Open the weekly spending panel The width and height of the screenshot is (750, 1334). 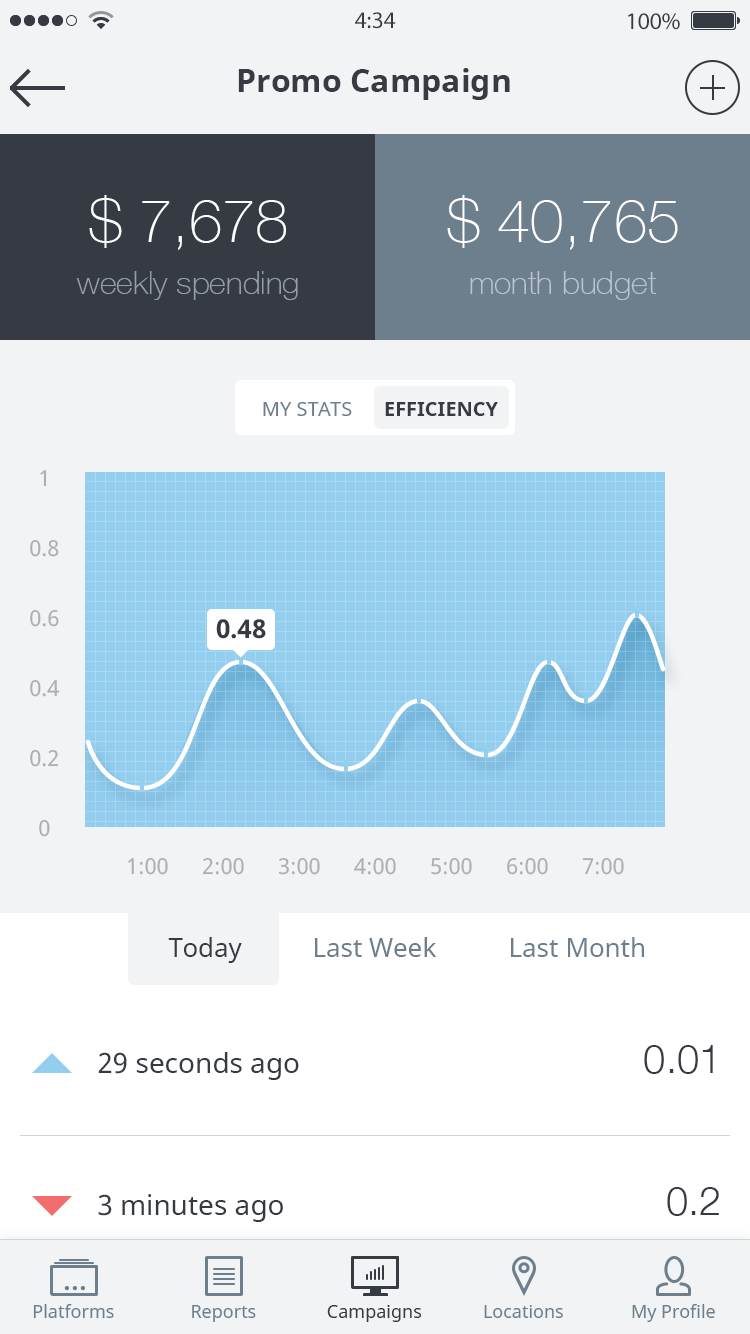[x=187, y=237]
